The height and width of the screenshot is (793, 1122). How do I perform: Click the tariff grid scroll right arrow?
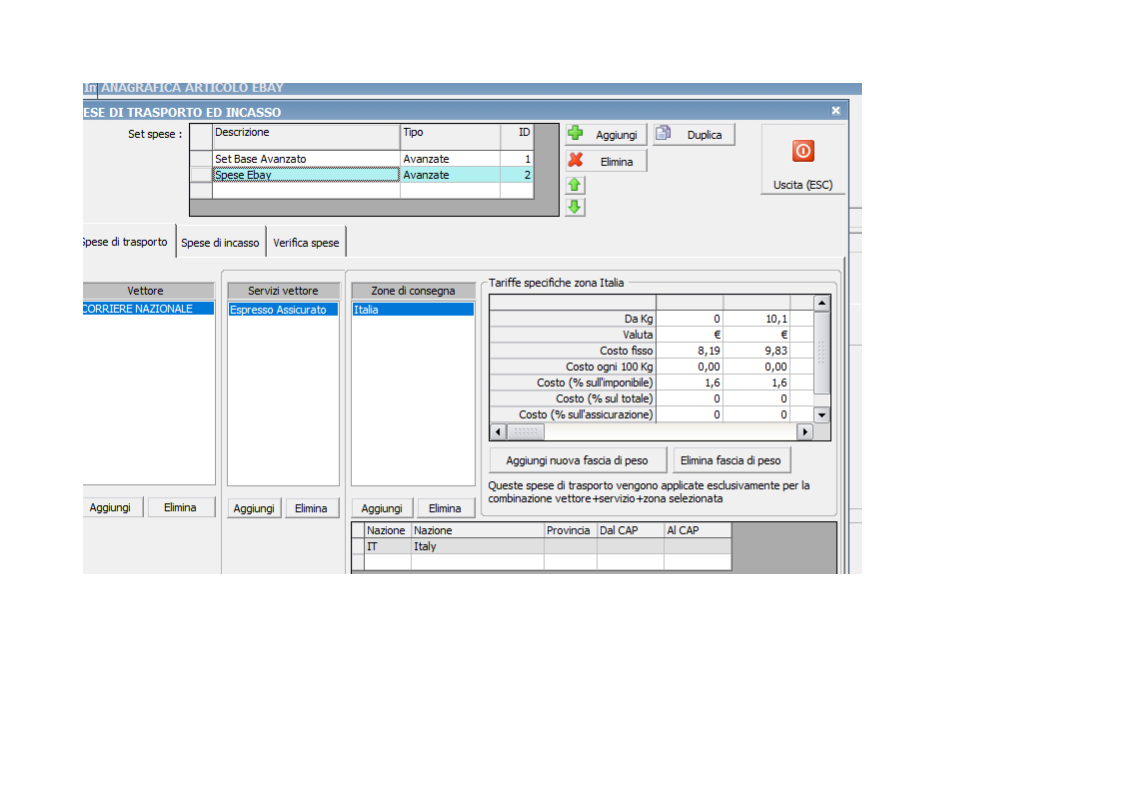point(805,432)
